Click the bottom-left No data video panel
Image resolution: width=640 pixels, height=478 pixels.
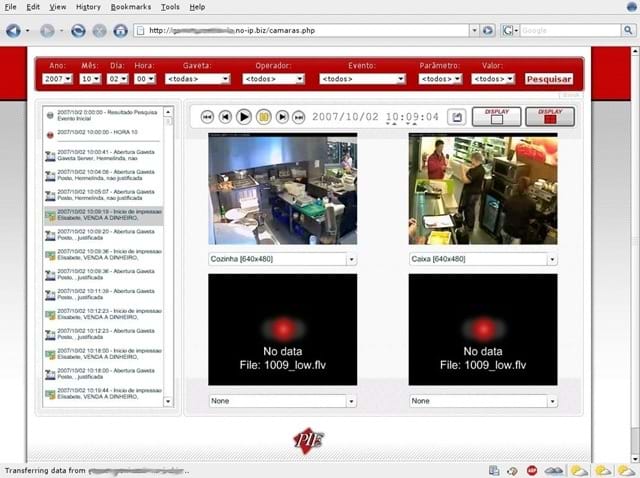(282, 330)
